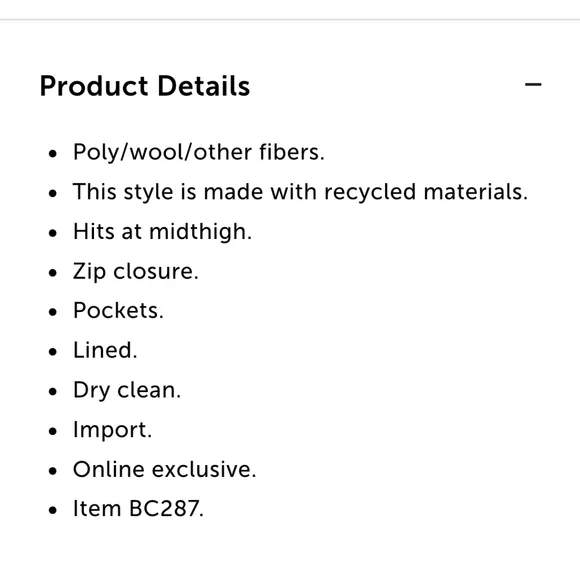Click the bullet before Zip closure
The height and width of the screenshot is (580, 580).
(53, 273)
